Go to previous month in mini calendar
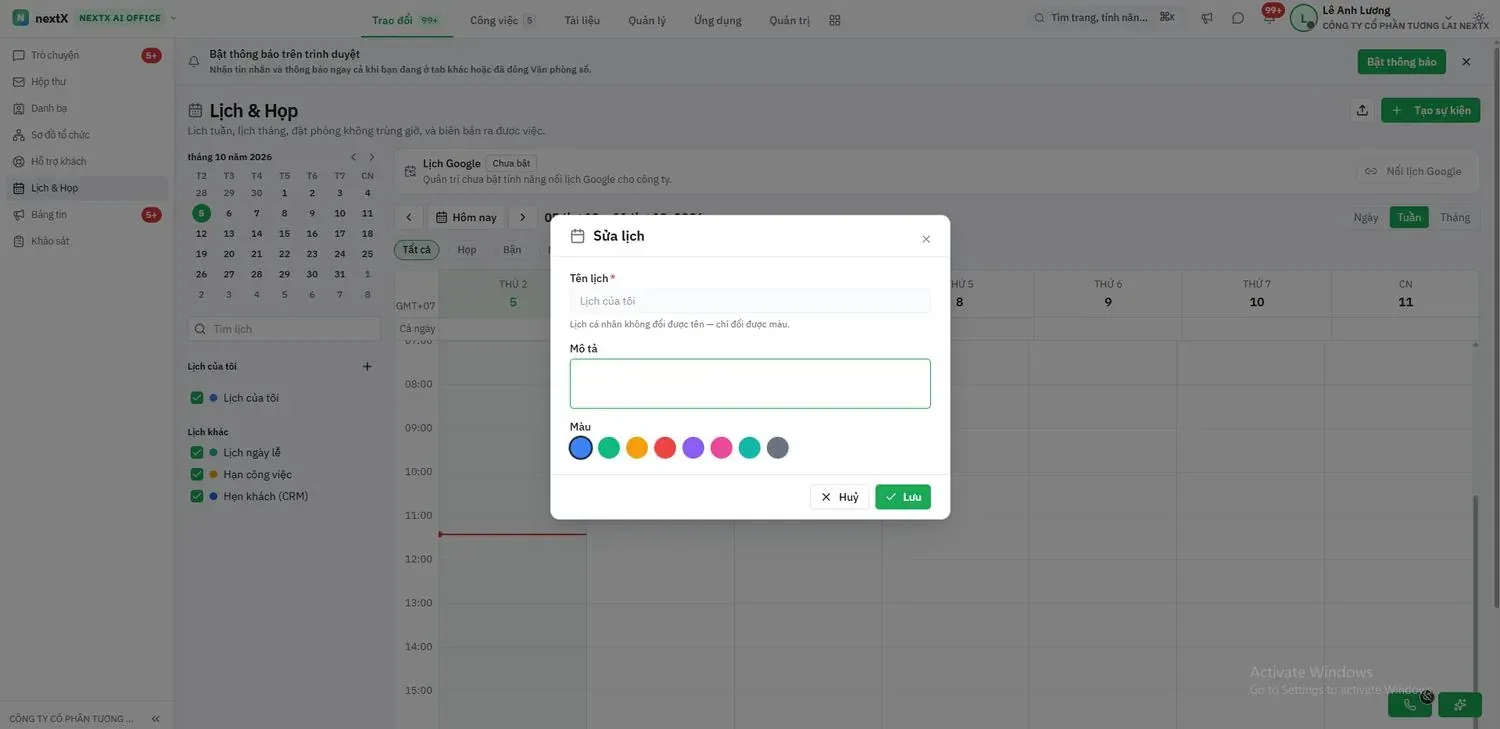This screenshot has height=729, width=1500. [353, 157]
